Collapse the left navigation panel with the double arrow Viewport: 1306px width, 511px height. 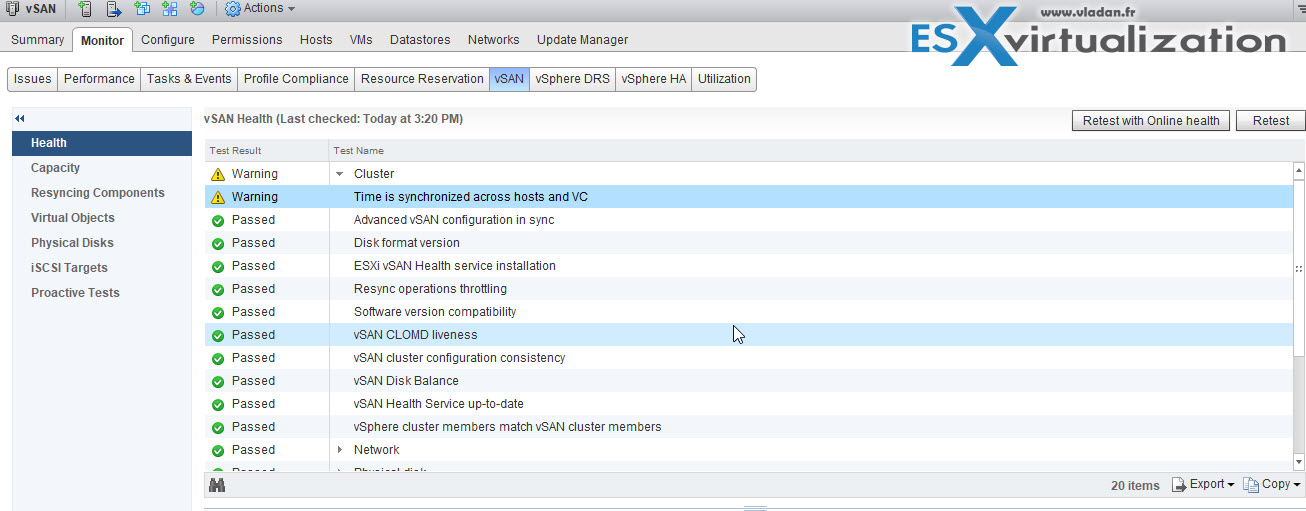20,119
